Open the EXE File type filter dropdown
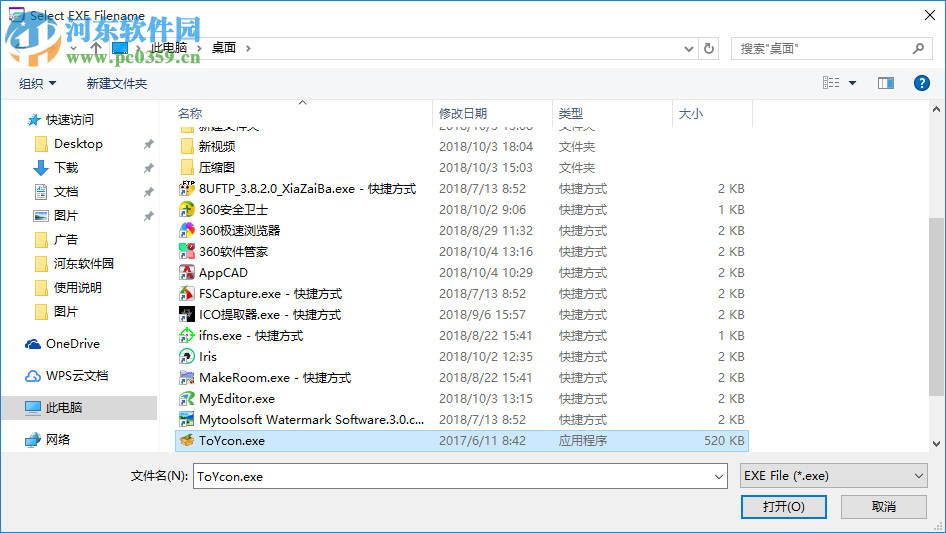Image resolution: width=946 pixels, height=533 pixels. [x=833, y=476]
